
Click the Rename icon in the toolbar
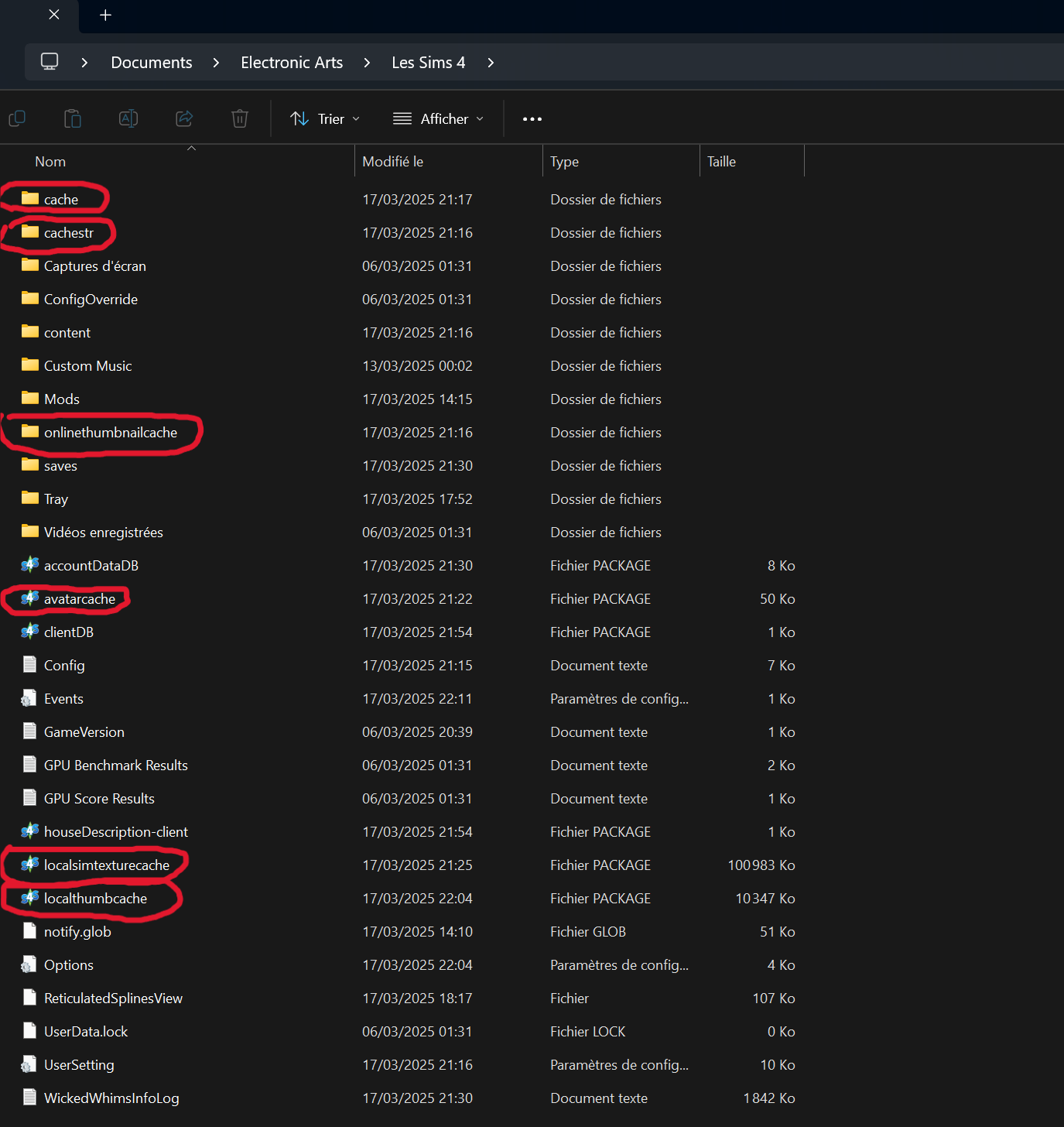[128, 118]
